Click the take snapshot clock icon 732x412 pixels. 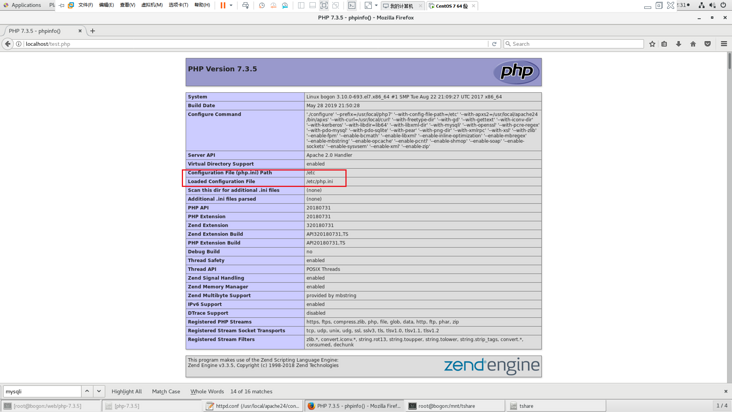click(x=262, y=6)
